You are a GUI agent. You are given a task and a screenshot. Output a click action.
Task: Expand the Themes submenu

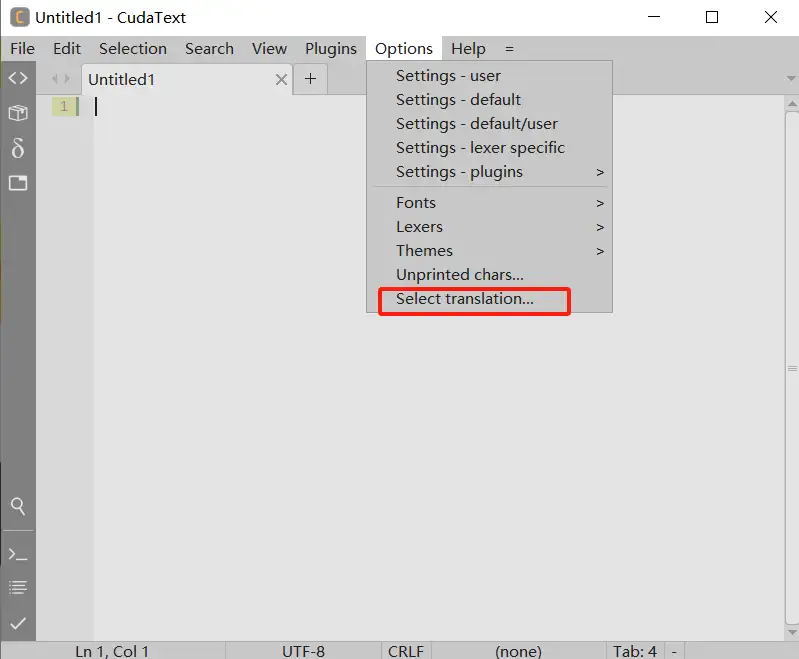pos(489,250)
